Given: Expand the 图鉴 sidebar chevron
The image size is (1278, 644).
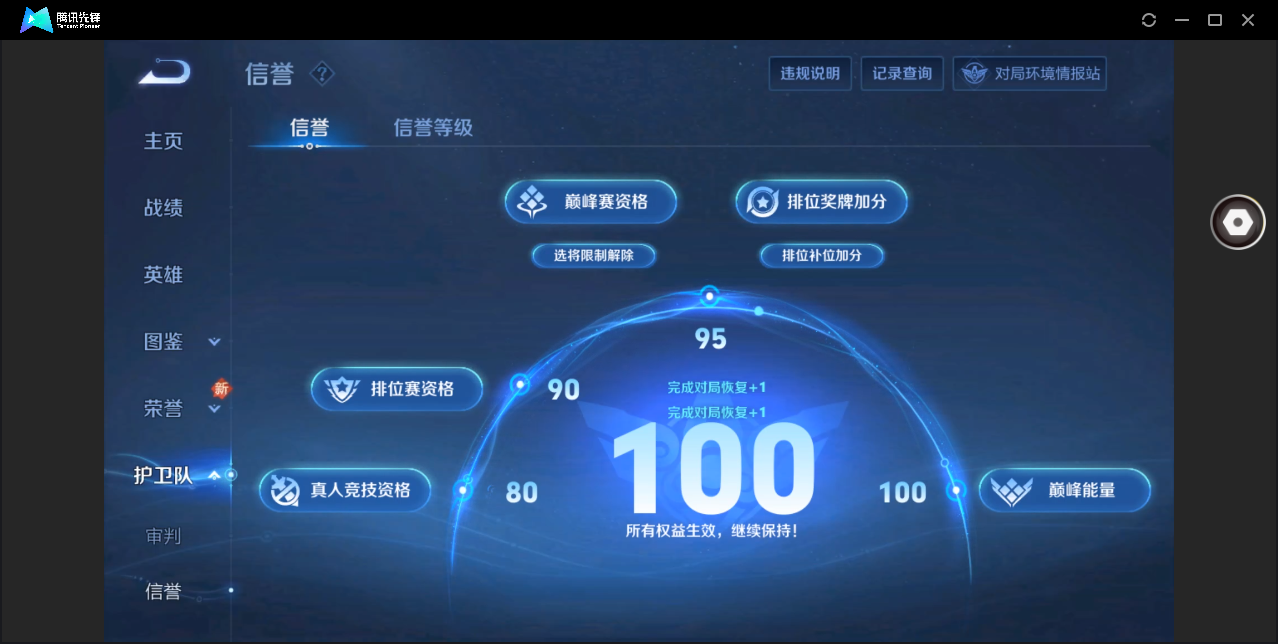Looking at the screenshot, I should tap(214, 342).
